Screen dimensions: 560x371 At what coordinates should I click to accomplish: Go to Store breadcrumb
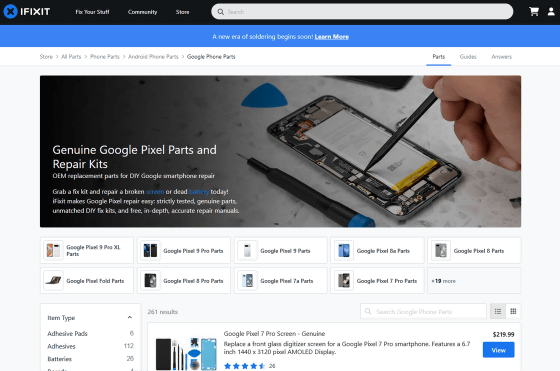pos(46,56)
